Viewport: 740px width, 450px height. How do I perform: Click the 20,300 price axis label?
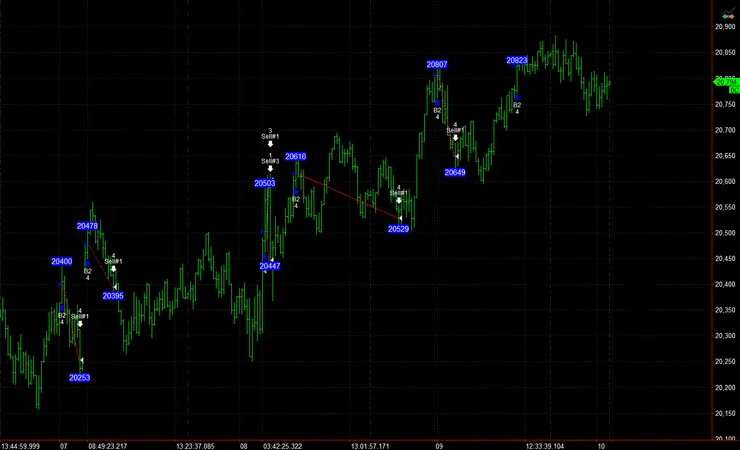[x=725, y=336]
